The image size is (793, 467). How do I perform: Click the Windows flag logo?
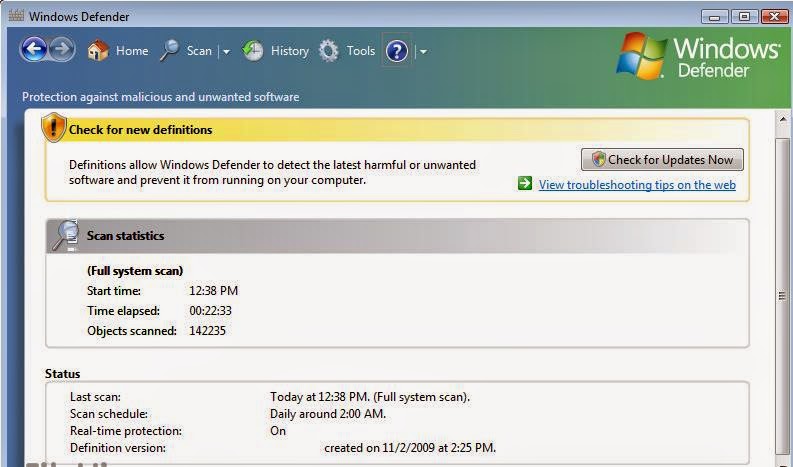(x=641, y=56)
